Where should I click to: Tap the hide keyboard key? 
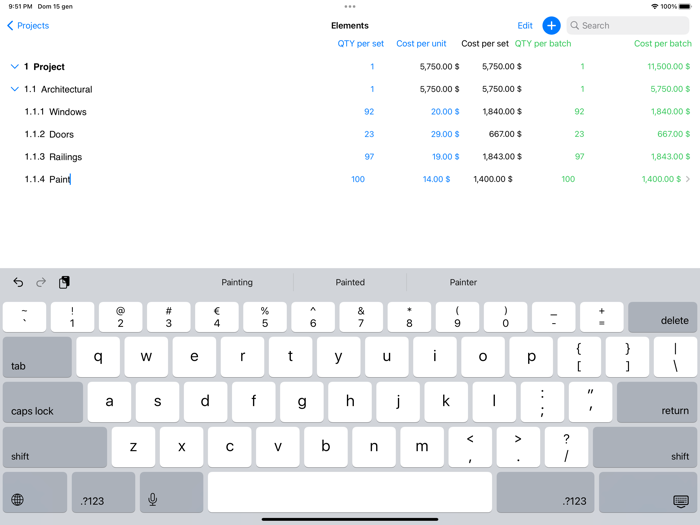648,492
